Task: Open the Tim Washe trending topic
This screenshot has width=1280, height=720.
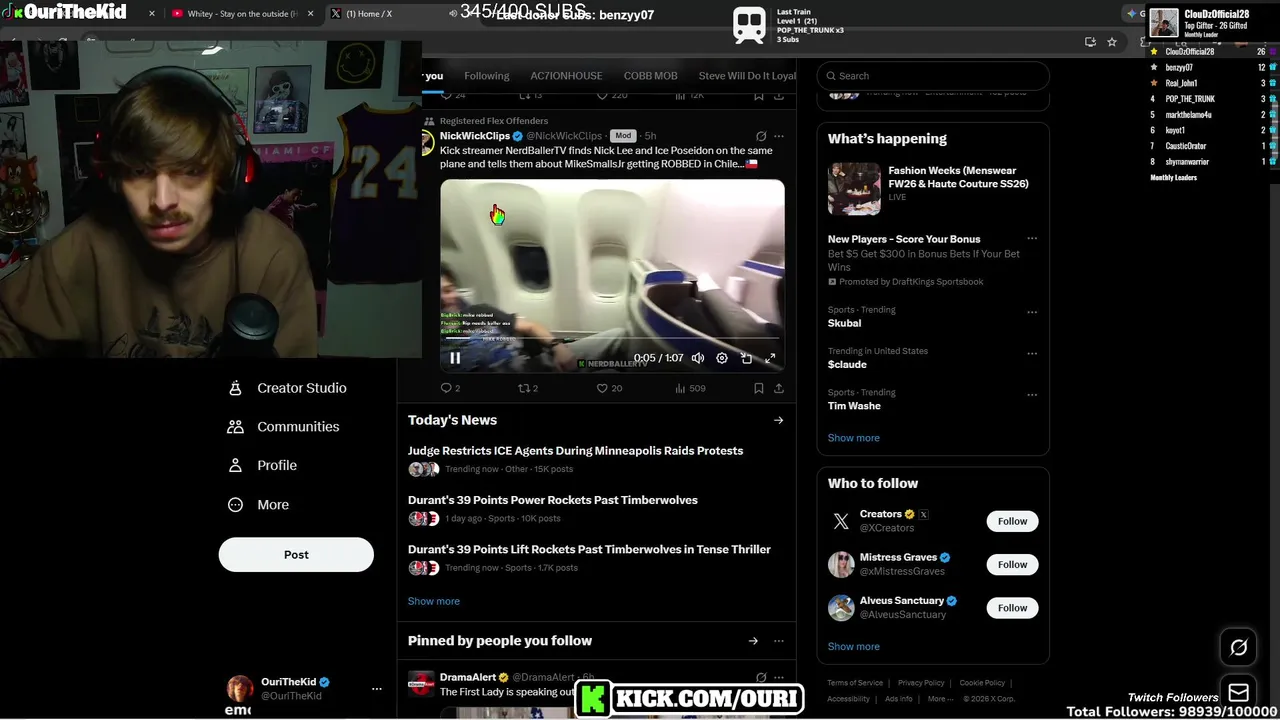Action: tap(854, 406)
